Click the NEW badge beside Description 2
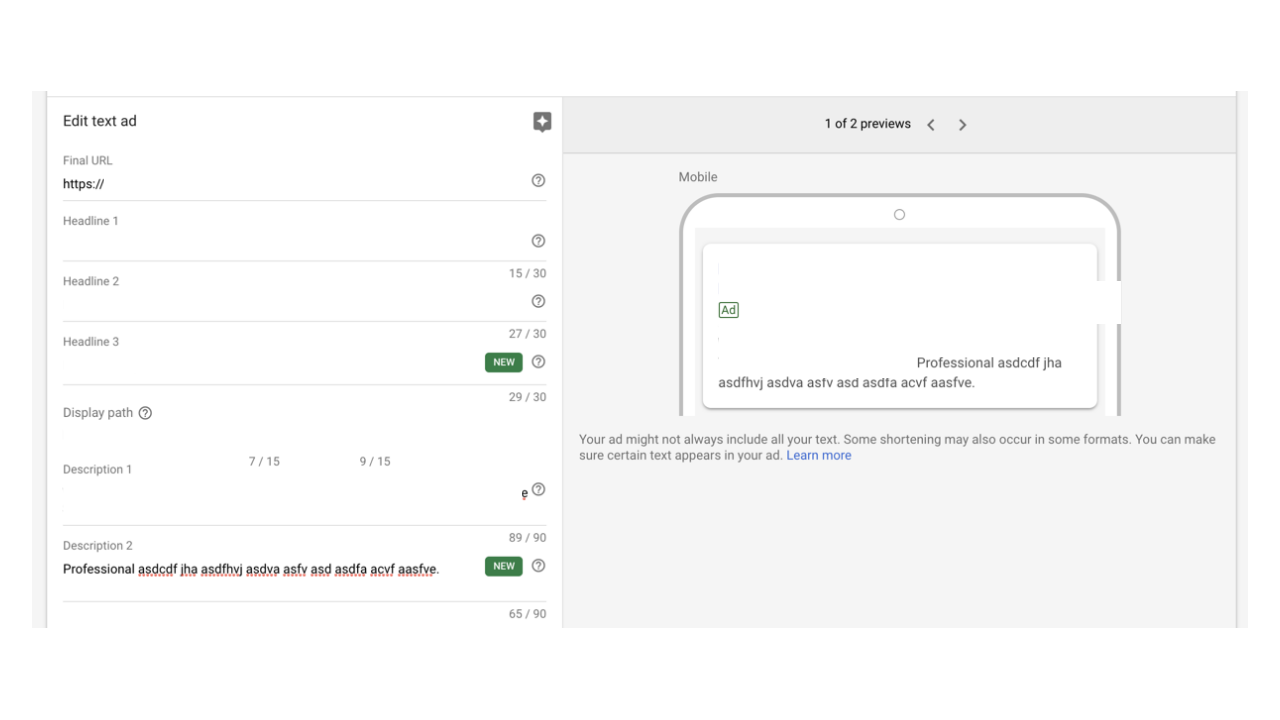The width and height of the screenshot is (1280, 720). [504, 566]
